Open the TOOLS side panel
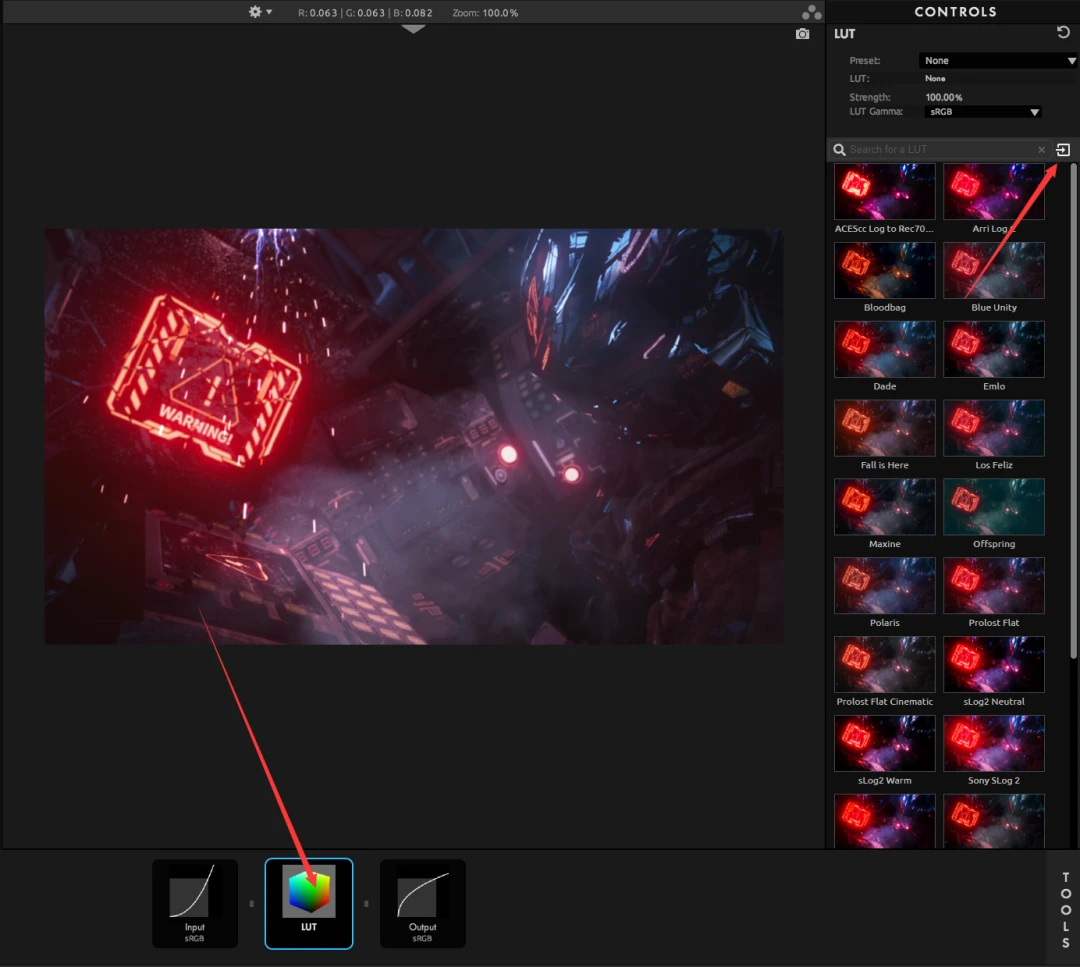The height and width of the screenshot is (967, 1080). 1065,909
